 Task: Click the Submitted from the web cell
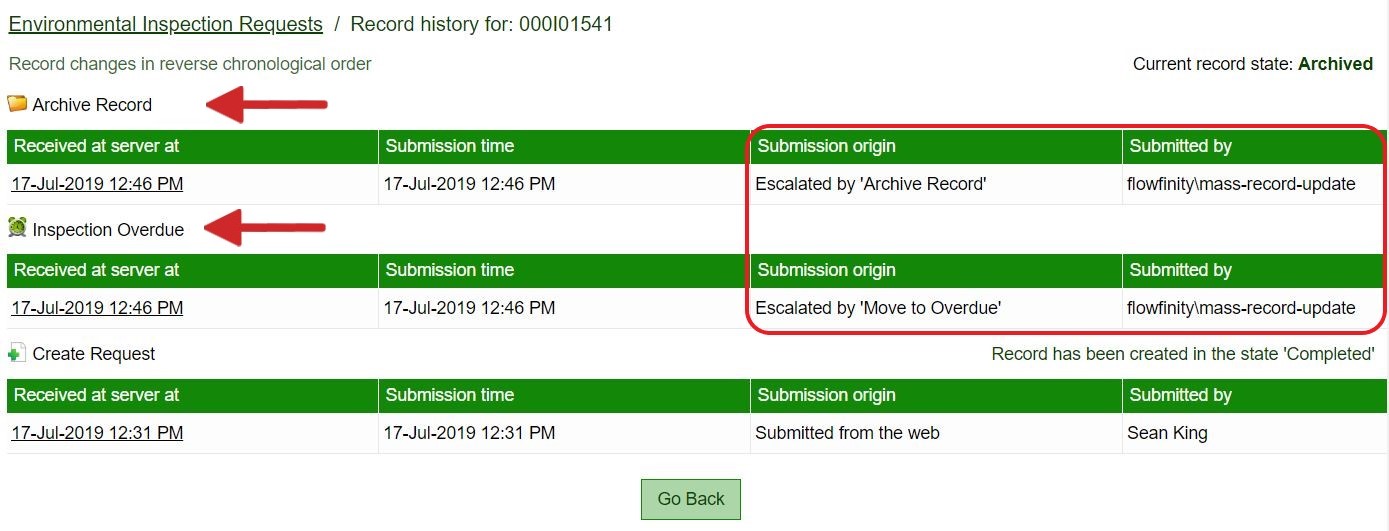[936, 433]
